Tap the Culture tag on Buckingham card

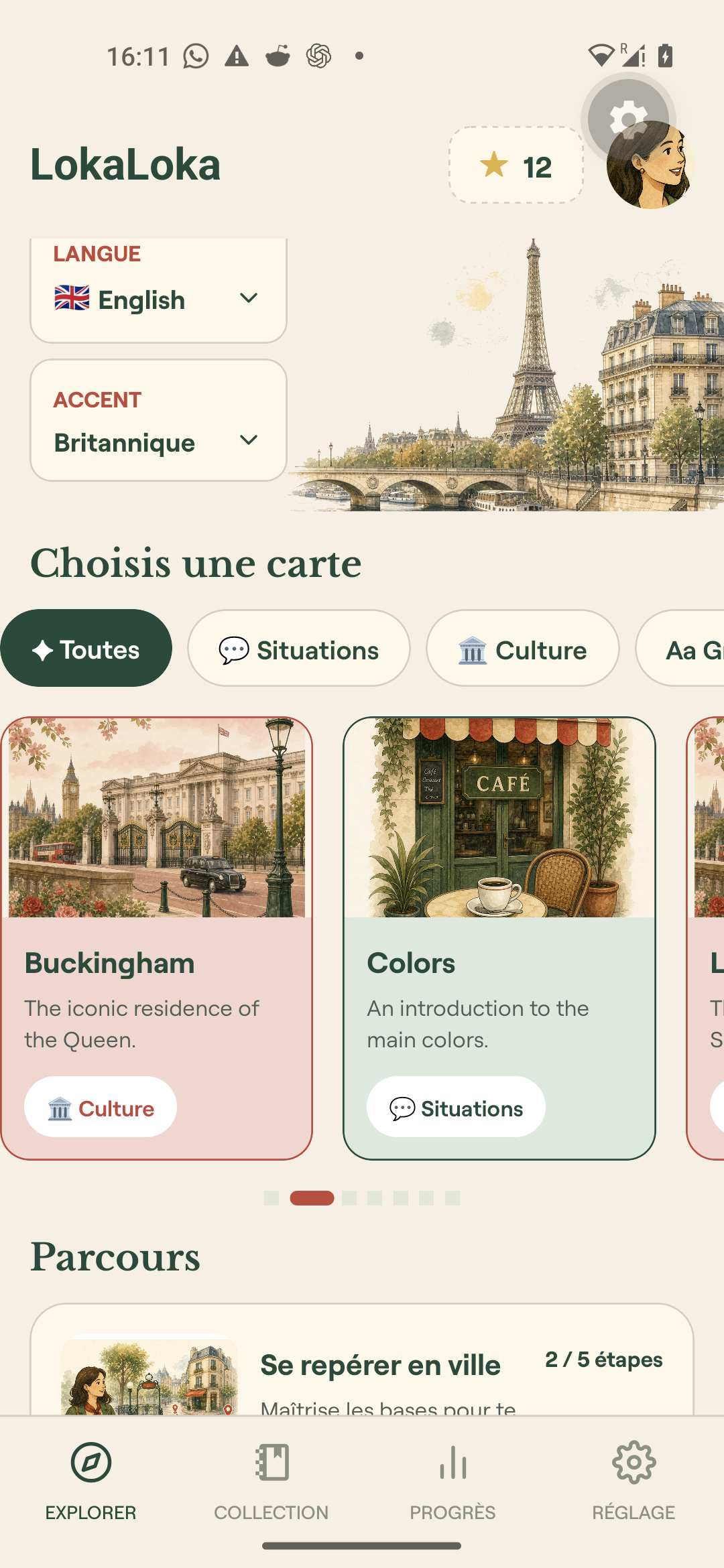click(x=101, y=1107)
